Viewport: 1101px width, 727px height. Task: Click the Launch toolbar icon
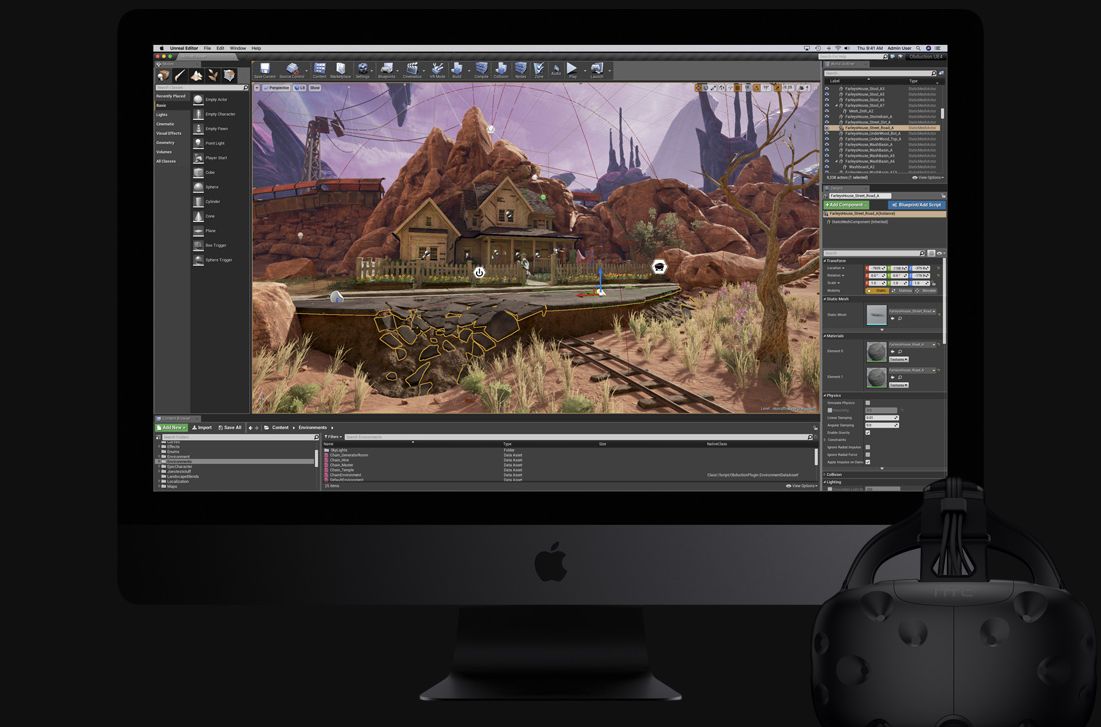click(597, 69)
